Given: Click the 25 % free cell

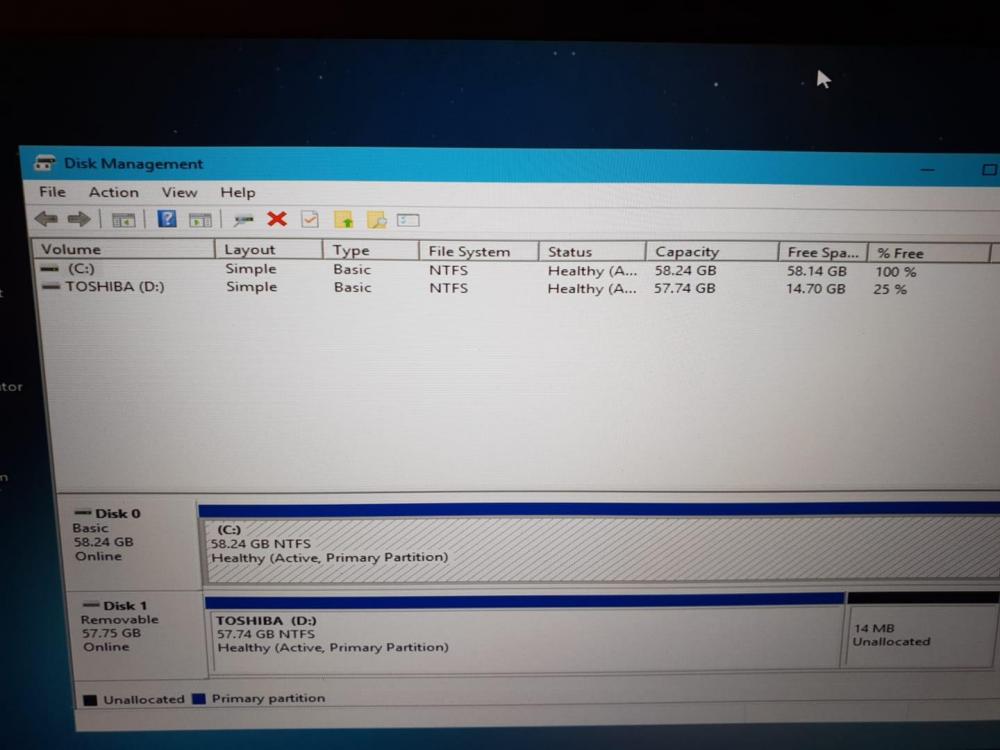Looking at the screenshot, I should (x=890, y=290).
